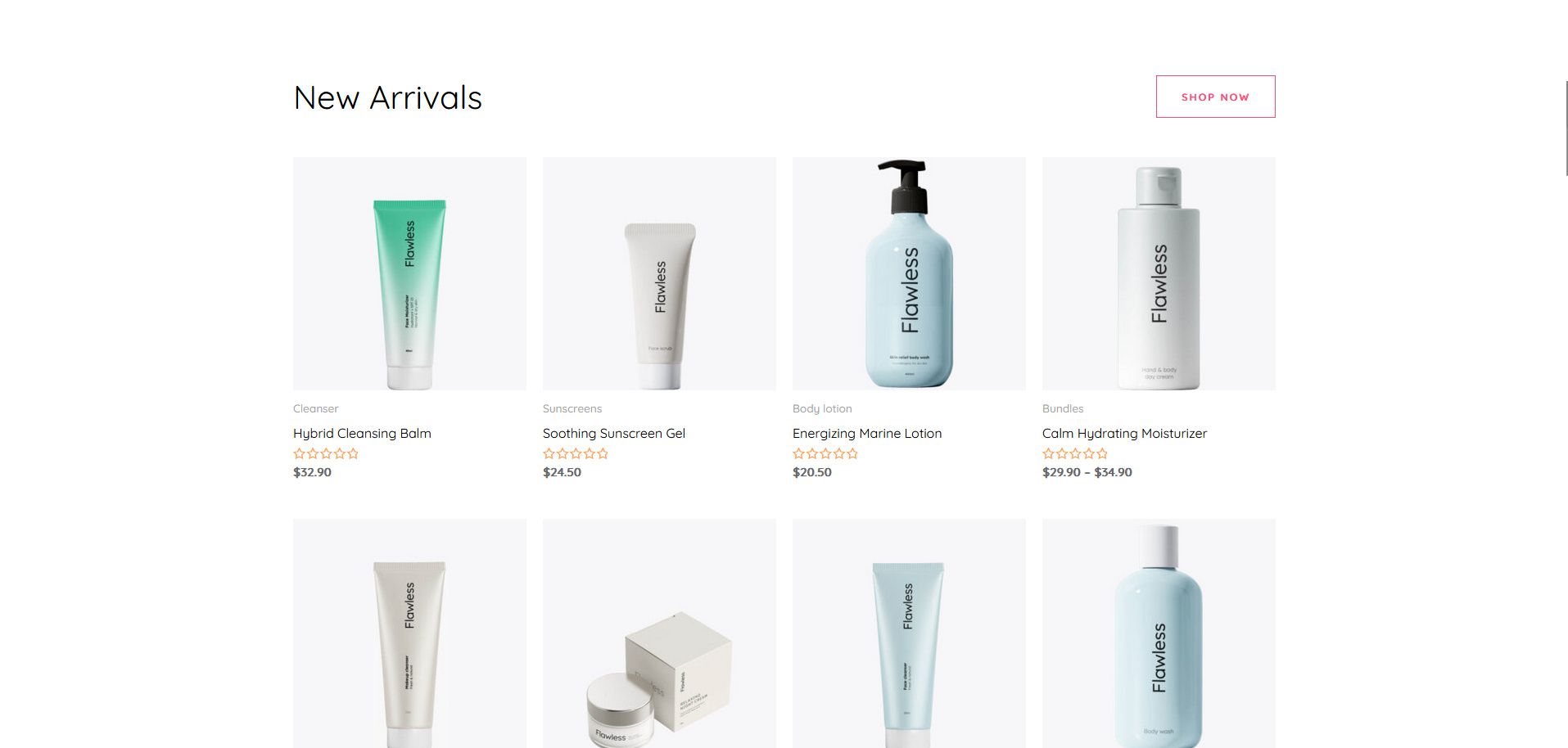This screenshot has width=1568, height=748.
Task: Select the Calm Hydrating Moisturizer title link
Action: click(1124, 434)
